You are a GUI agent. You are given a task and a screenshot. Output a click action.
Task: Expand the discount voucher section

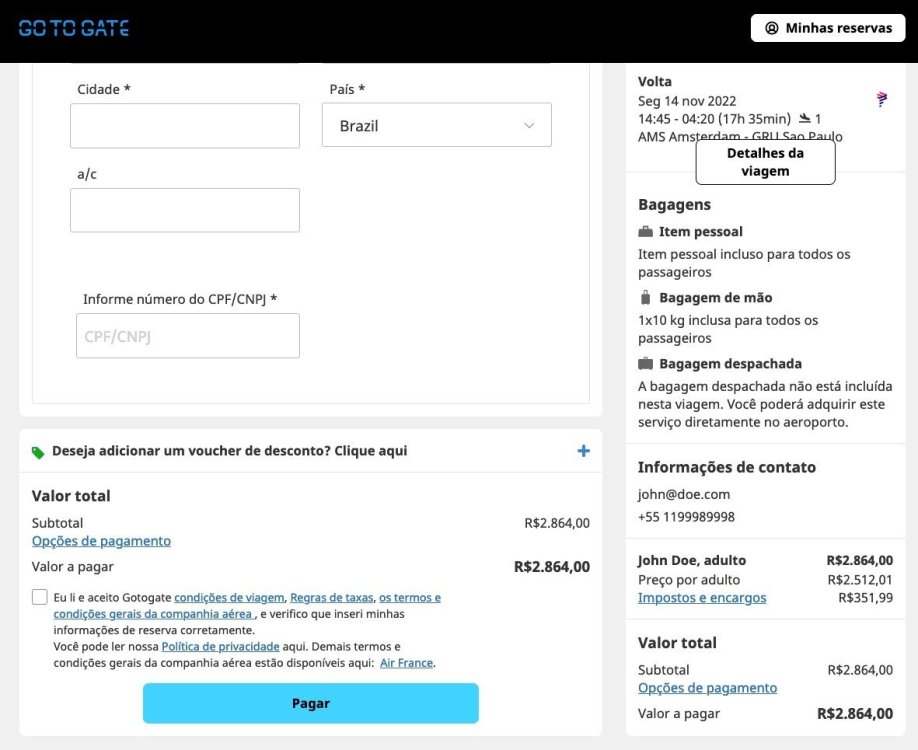pyautogui.click(x=230, y=451)
